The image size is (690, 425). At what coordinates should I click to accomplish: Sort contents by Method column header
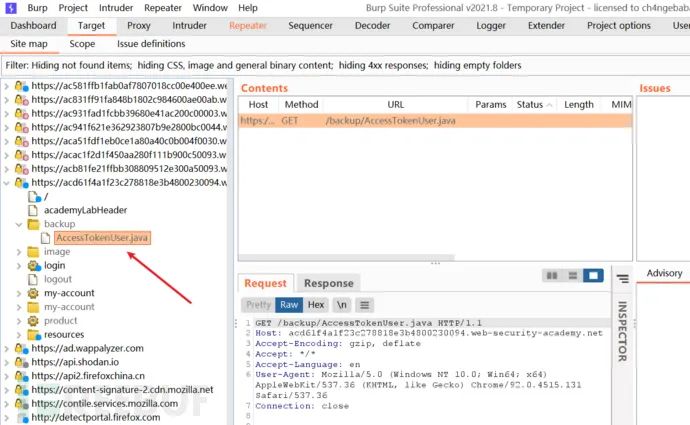[x=301, y=105]
